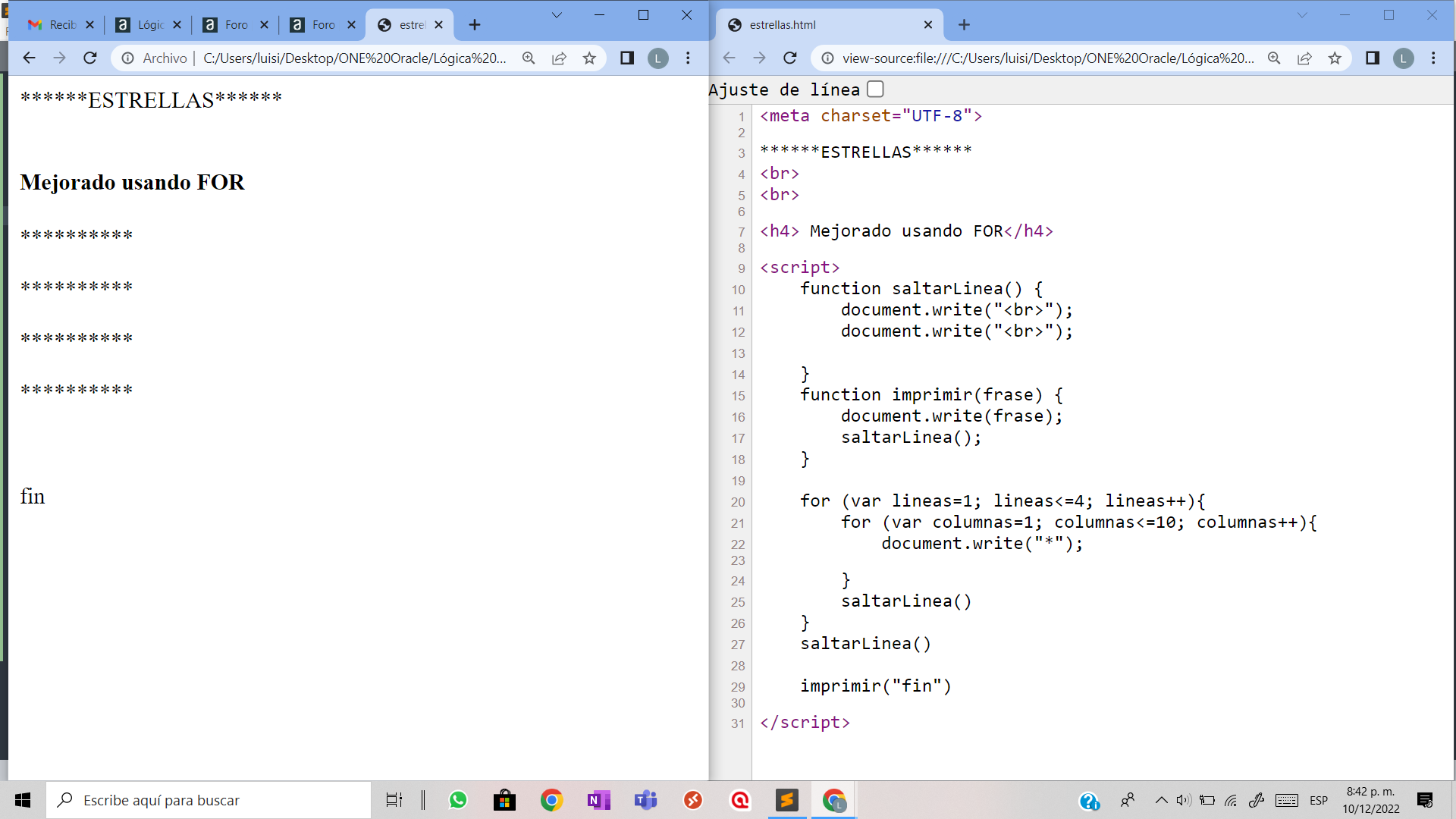Open Task View on the taskbar
This screenshot has width=1456, height=819.
394,800
